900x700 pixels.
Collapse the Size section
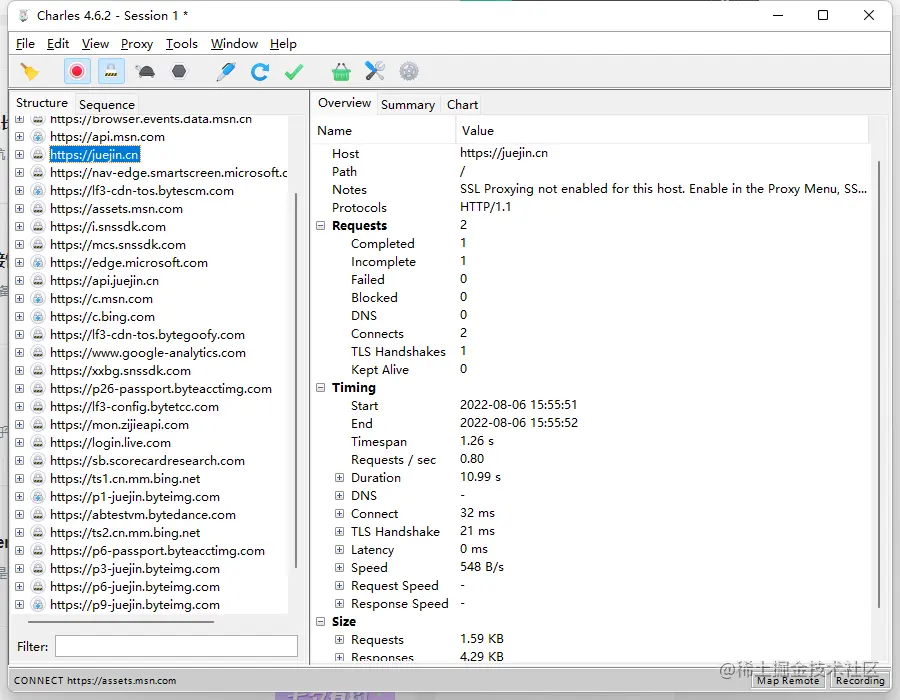tap(321, 621)
